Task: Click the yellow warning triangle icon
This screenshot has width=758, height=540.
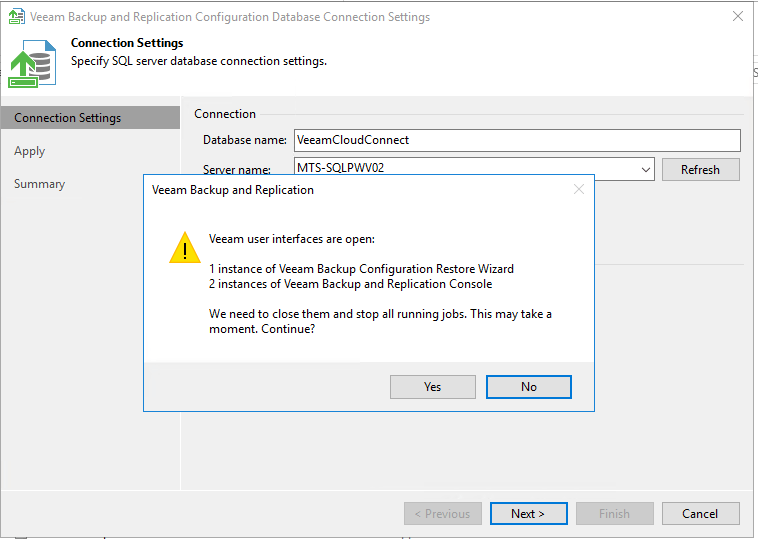Action: click(184, 248)
